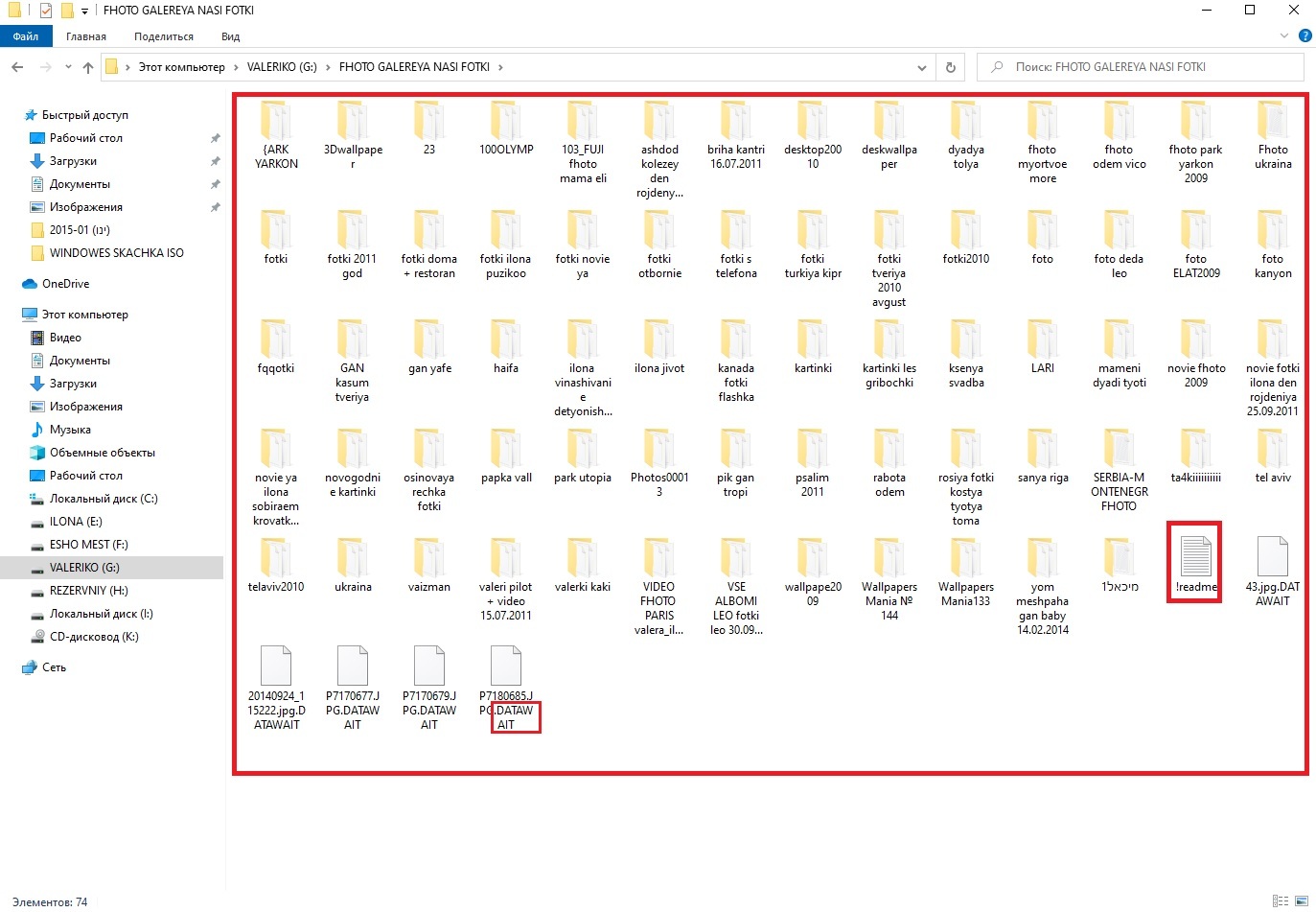The height and width of the screenshot is (912, 1316).
Task: Click the VALERIKO (G:) breadcrumb segment
Action: (282, 67)
